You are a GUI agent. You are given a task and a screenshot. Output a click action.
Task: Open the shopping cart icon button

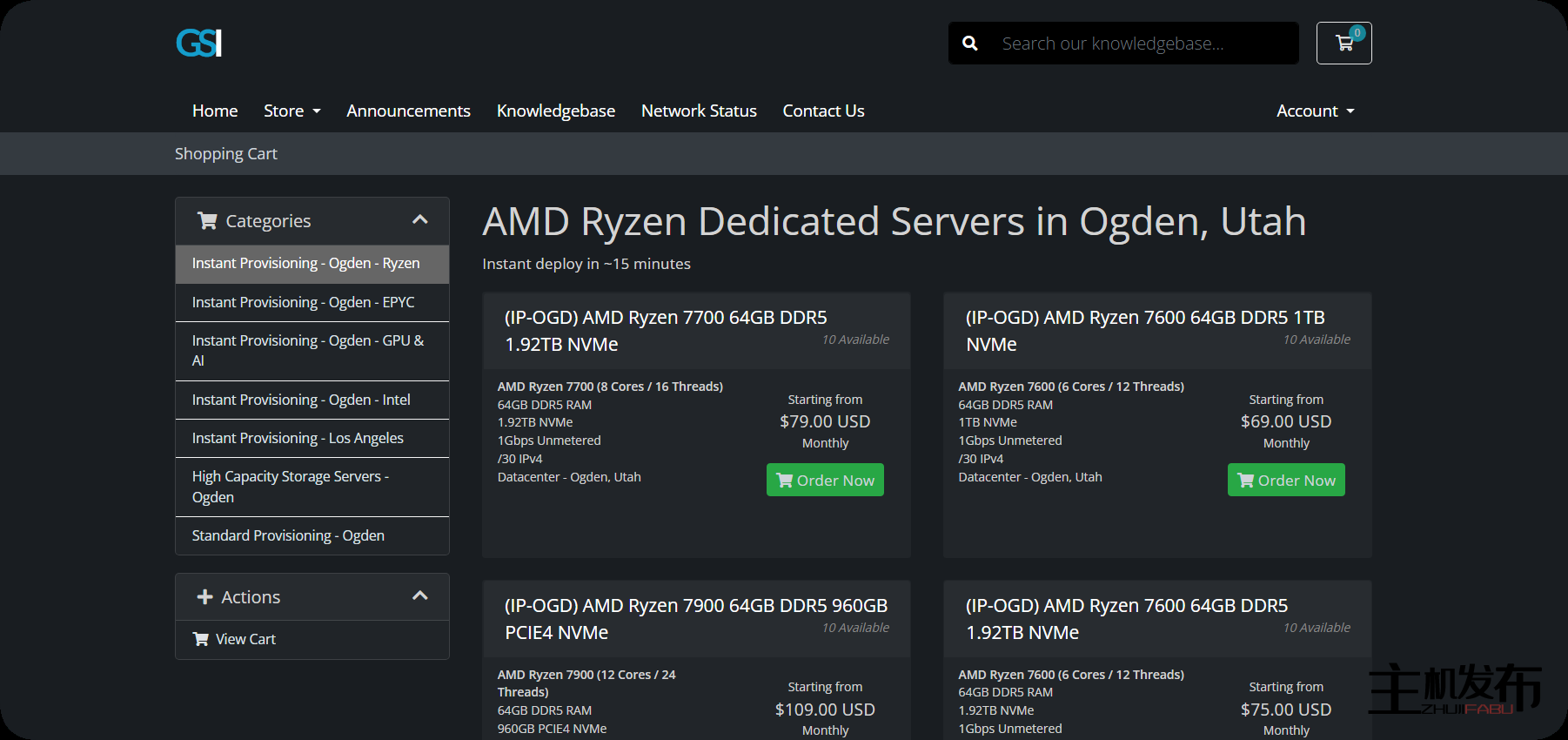pyautogui.click(x=1344, y=43)
